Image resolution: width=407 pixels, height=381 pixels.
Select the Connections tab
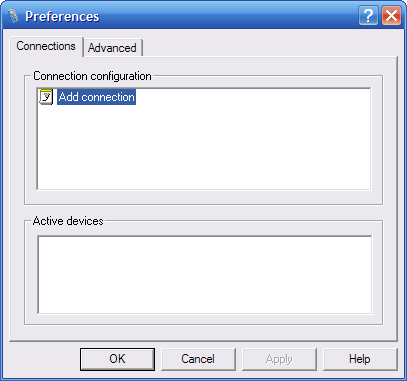[x=46, y=46]
